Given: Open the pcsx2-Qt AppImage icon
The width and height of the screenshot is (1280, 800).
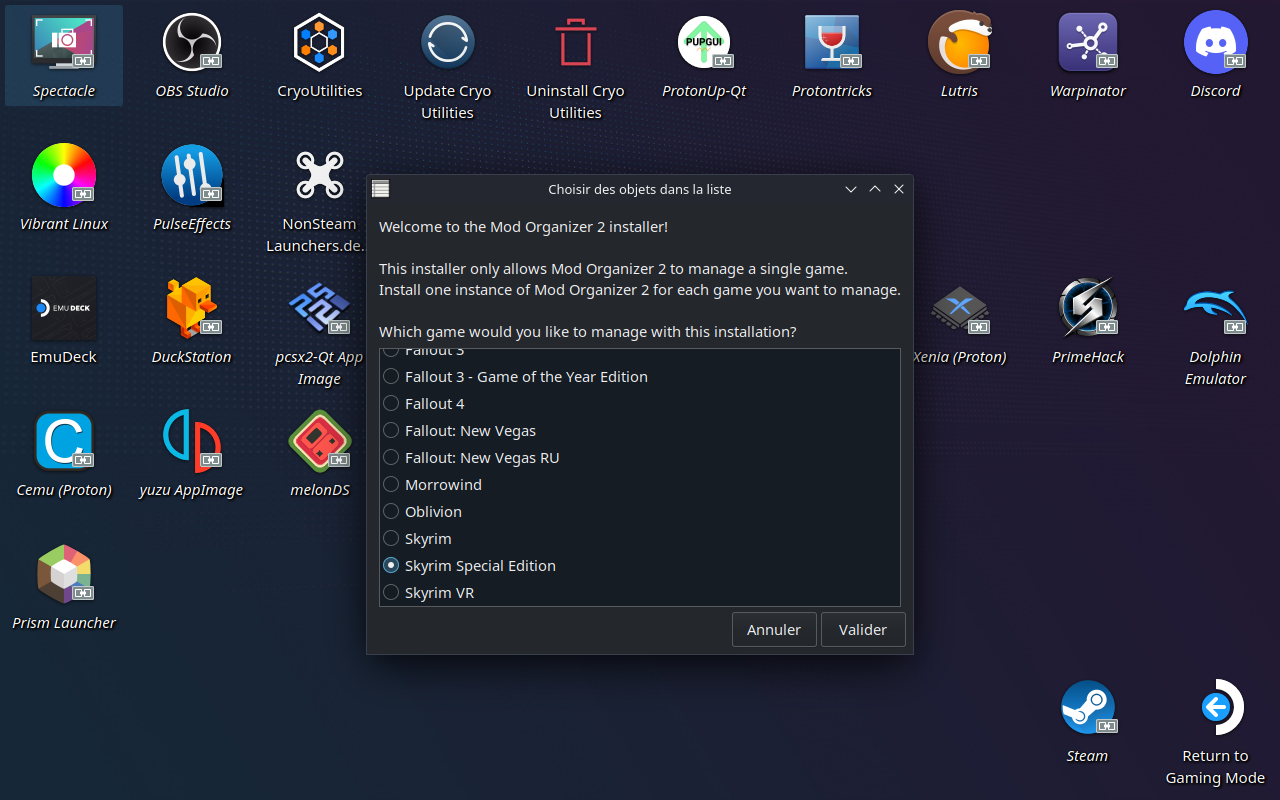Looking at the screenshot, I should [320, 308].
